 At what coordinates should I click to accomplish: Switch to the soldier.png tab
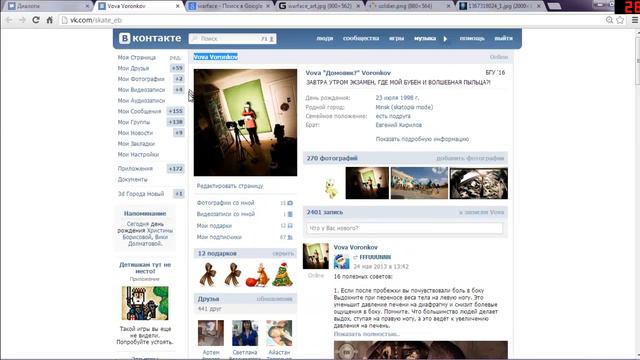click(409, 6)
